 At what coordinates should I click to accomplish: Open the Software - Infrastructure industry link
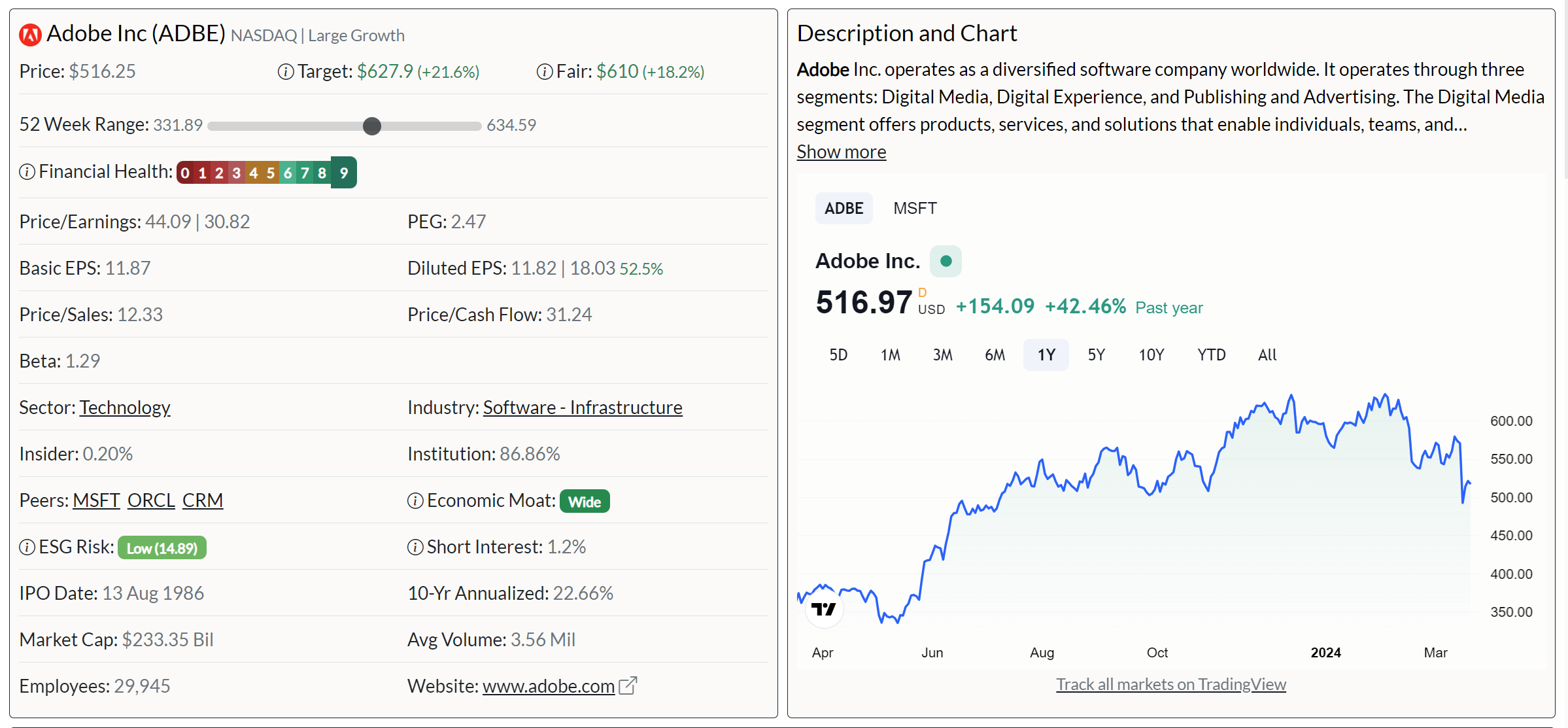tap(583, 407)
